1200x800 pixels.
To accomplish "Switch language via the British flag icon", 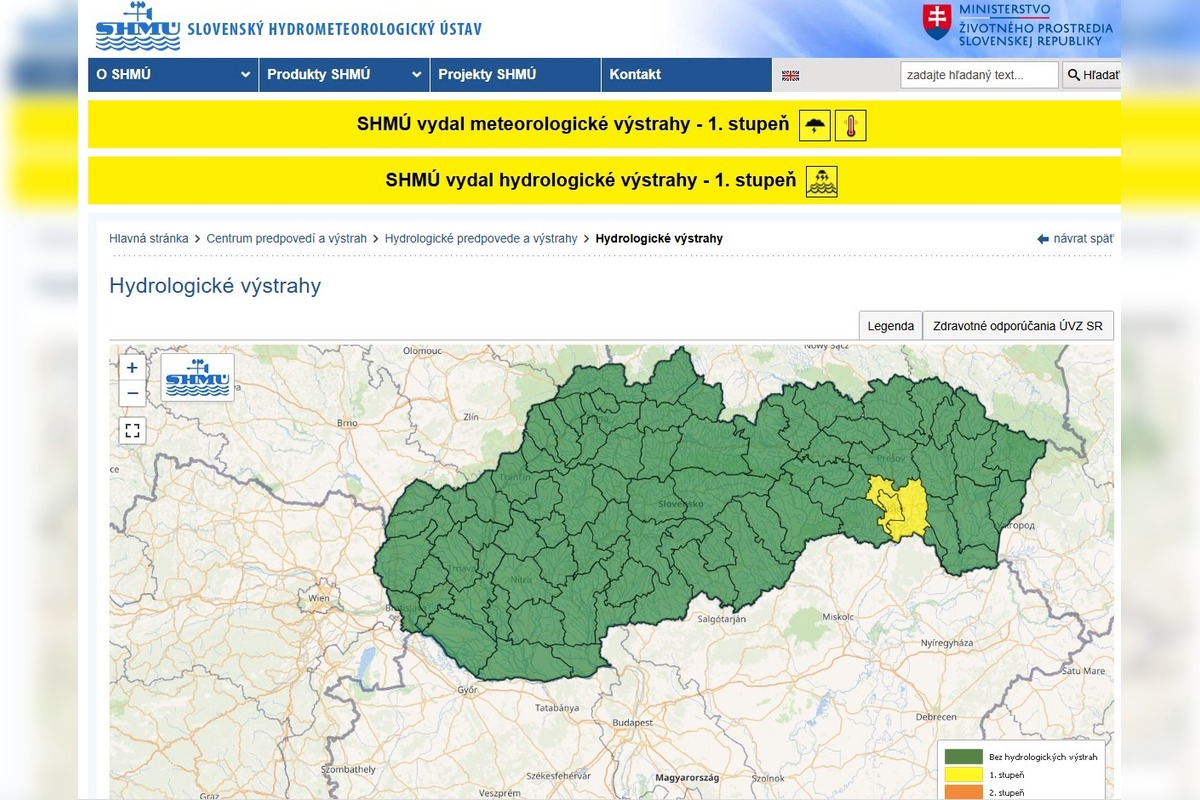I will 791,74.
